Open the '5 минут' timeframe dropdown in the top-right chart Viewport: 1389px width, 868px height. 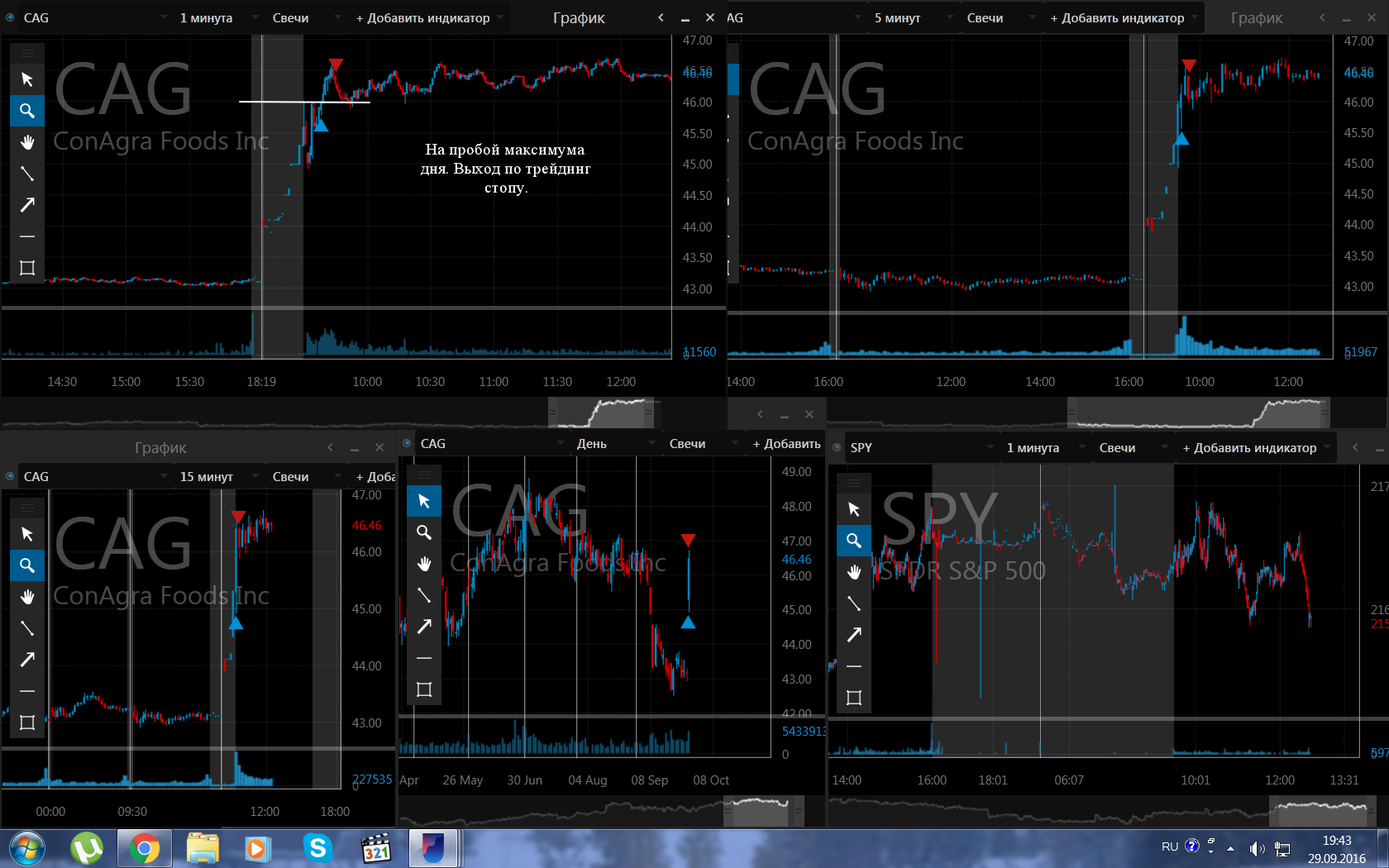(x=912, y=17)
